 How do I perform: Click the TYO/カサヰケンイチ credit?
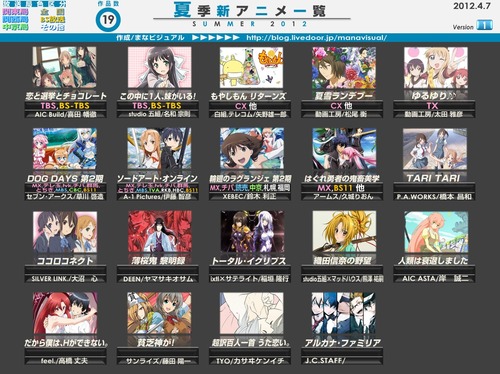coord(250,361)
